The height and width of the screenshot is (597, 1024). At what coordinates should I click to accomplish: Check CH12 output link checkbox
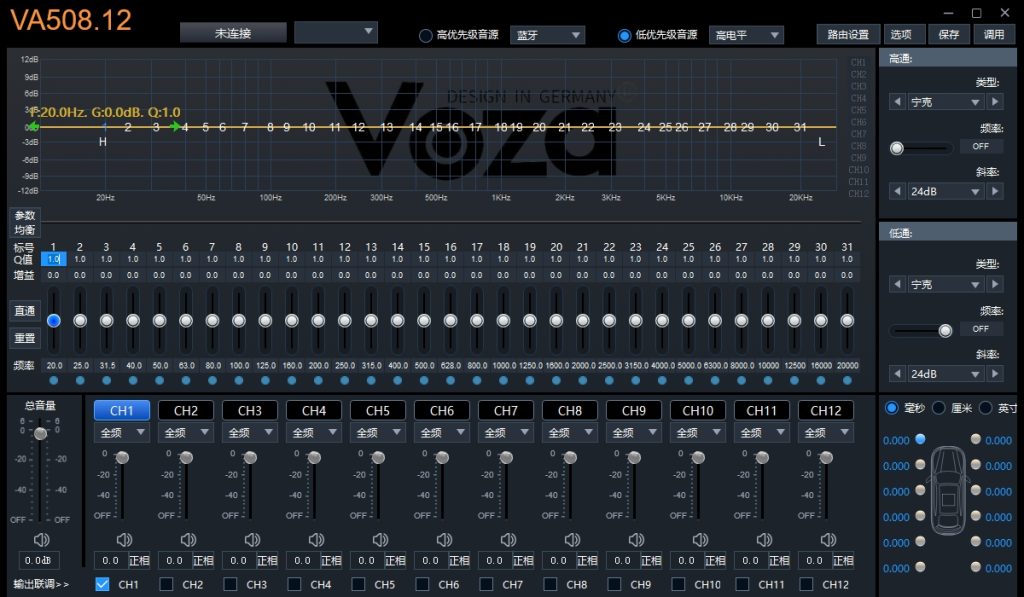click(x=806, y=584)
